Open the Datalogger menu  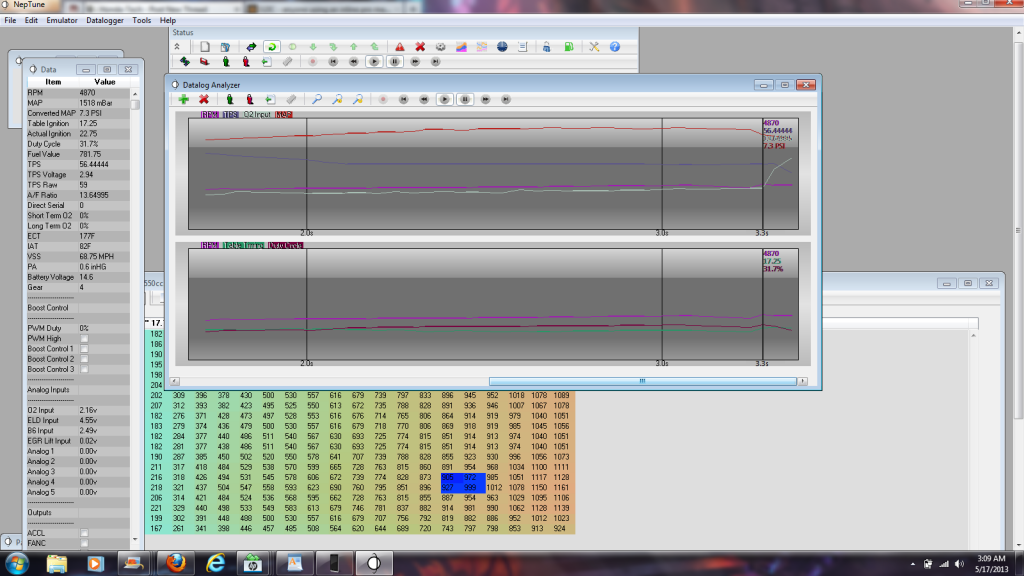(x=105, y=20)
